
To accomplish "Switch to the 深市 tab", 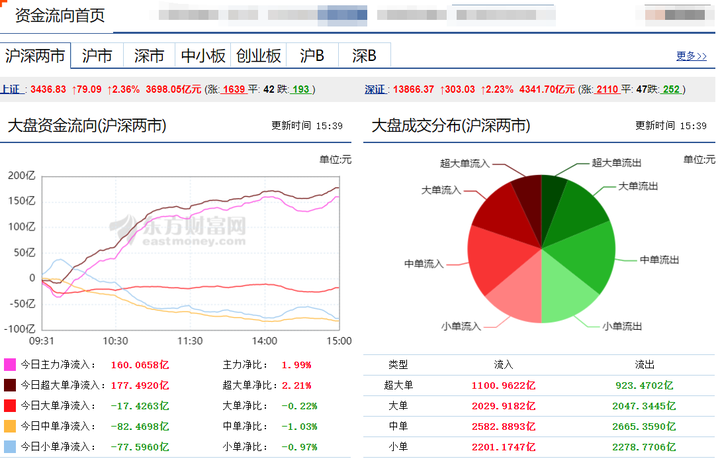I will point(149,56).
